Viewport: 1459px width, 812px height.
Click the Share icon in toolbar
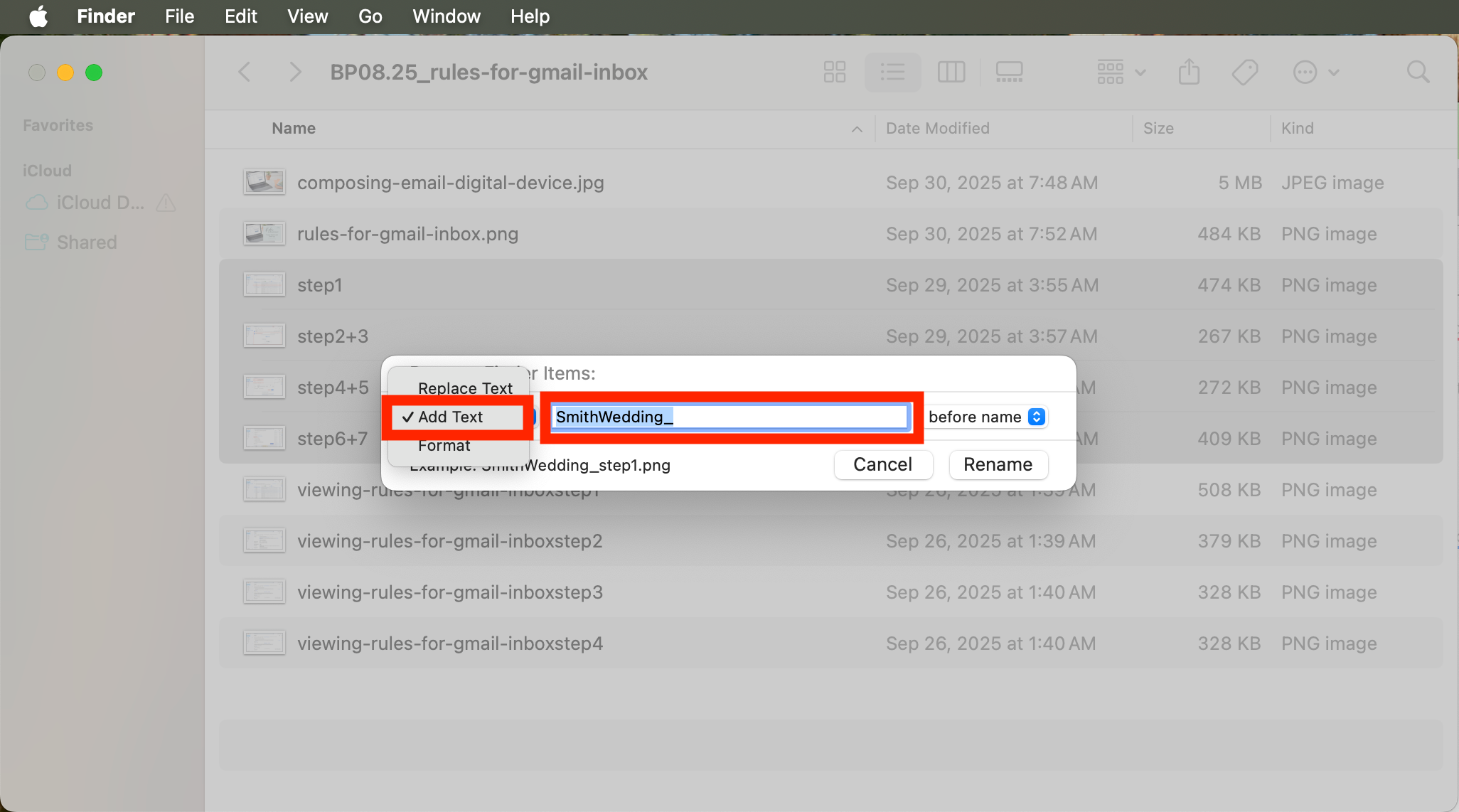tap(1189, 72)
